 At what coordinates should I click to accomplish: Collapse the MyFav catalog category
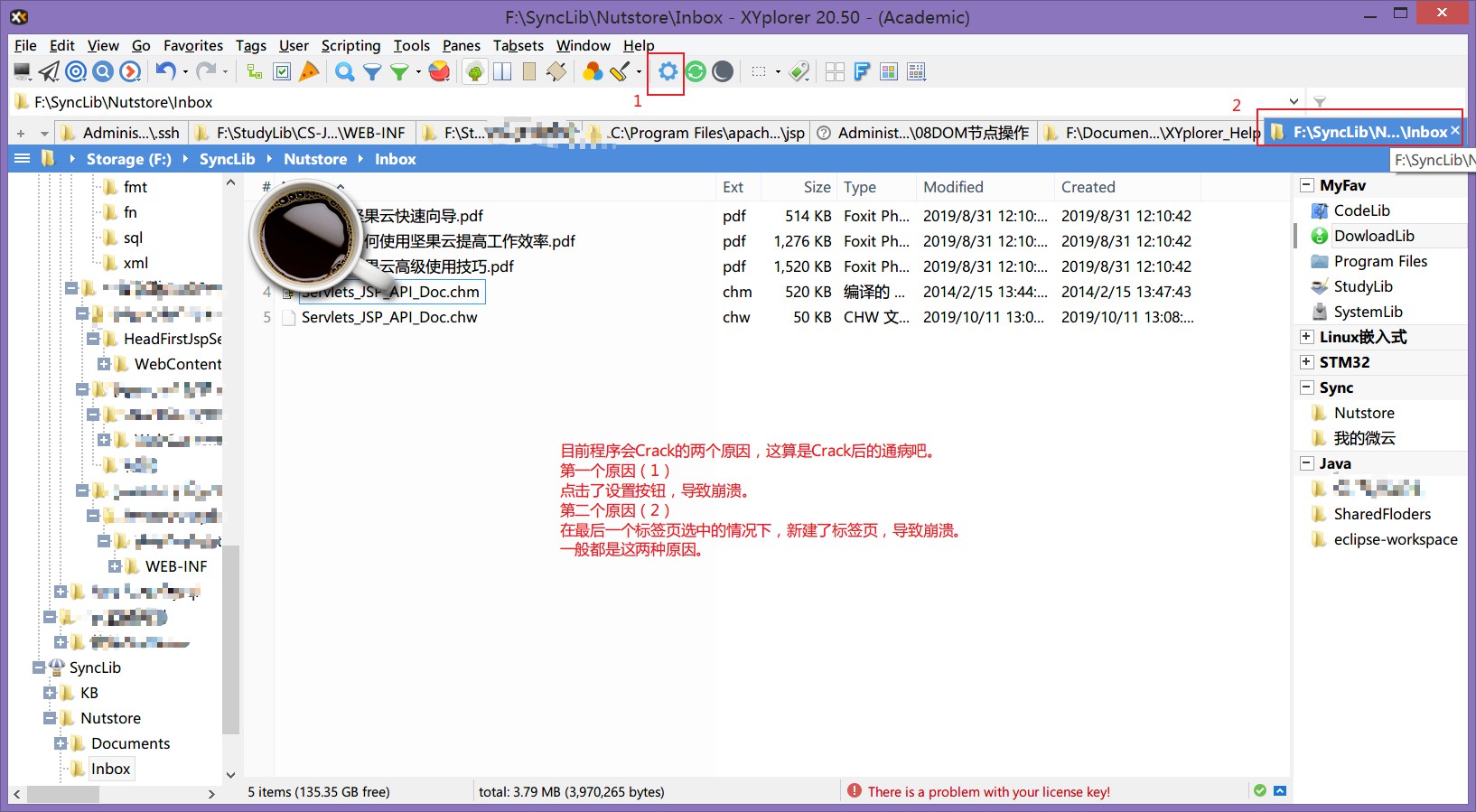click(1306, 185)
